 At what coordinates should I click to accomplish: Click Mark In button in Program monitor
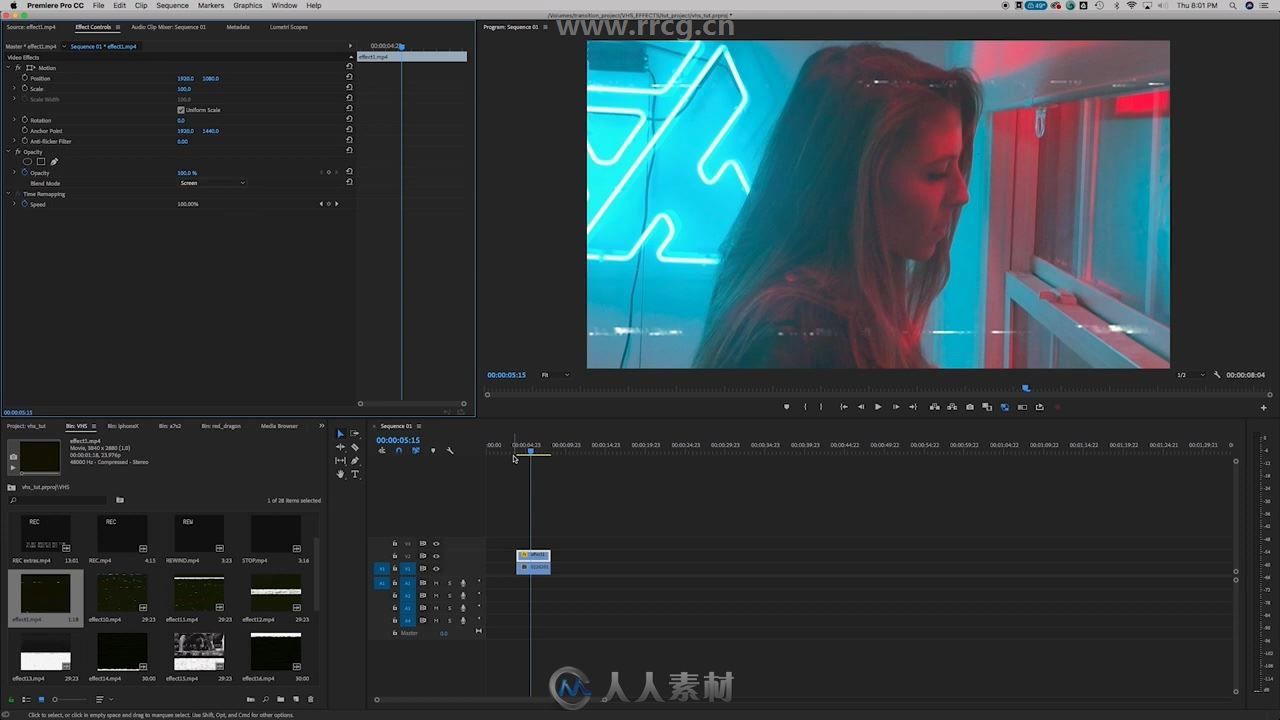tap(805, 407)
